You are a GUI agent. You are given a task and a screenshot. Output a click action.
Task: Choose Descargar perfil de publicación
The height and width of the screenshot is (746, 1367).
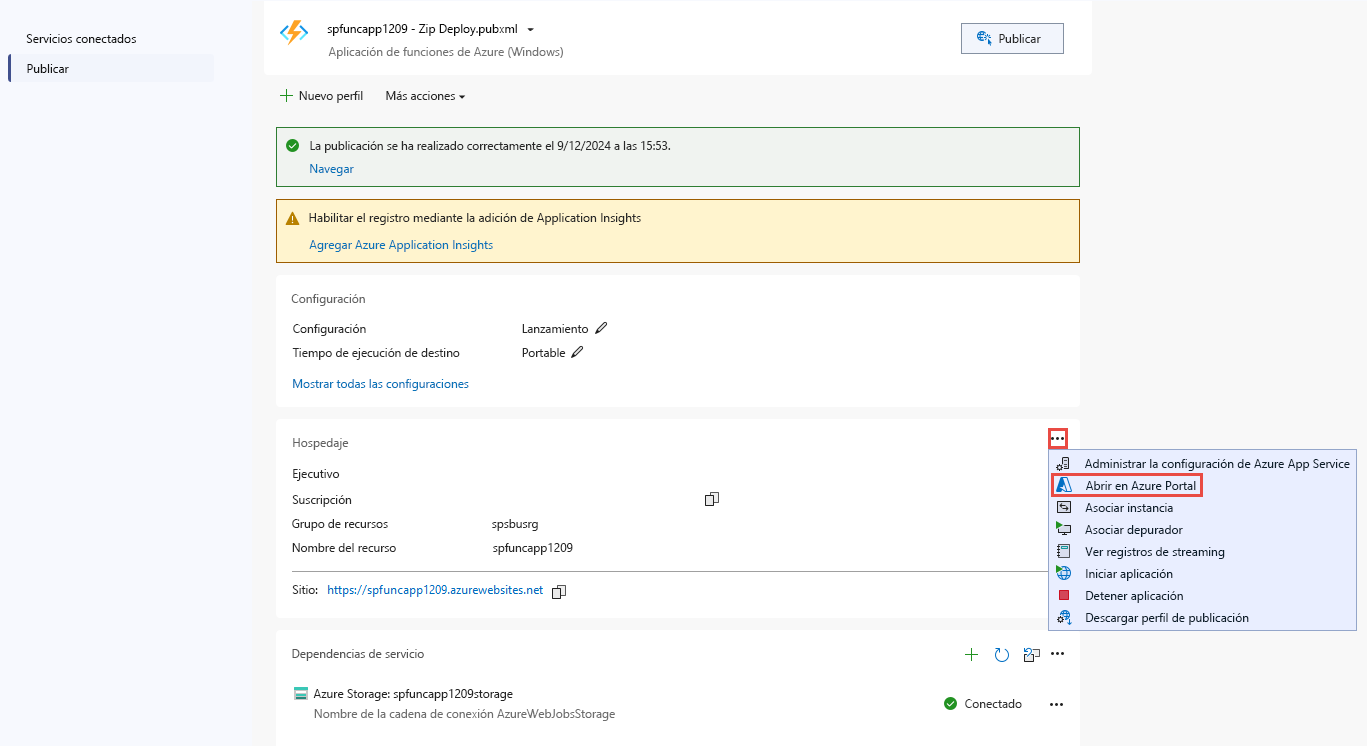(1202, 617)
